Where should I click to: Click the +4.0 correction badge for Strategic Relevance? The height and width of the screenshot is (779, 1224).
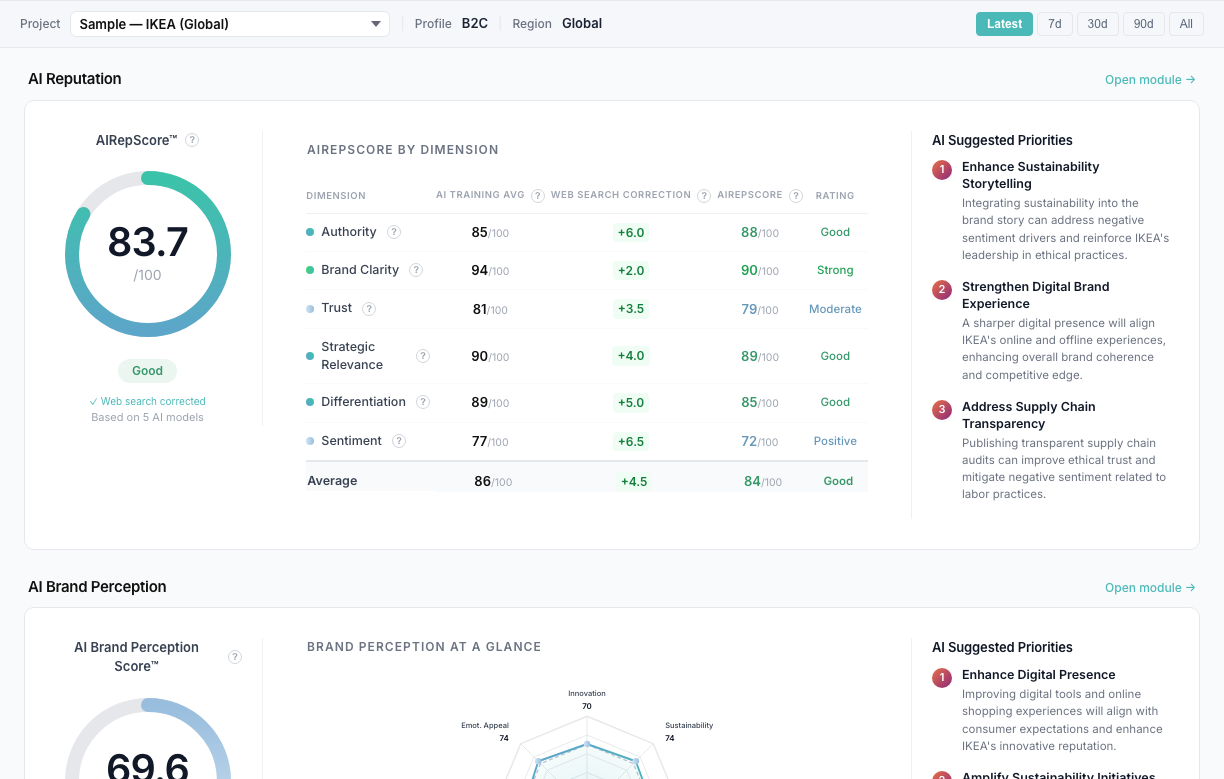(x=631, y=356)
